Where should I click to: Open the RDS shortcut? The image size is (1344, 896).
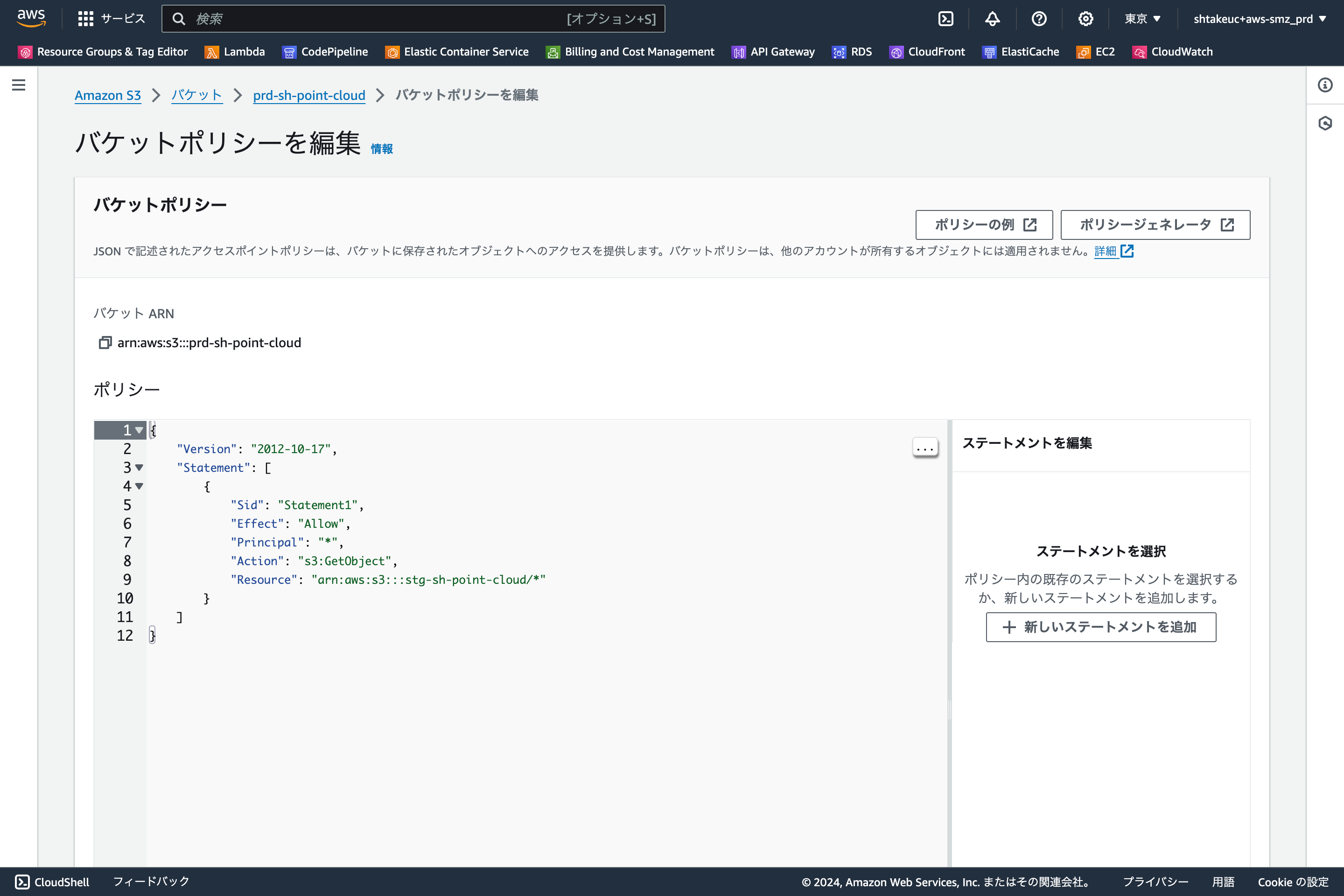coord(852,52)
